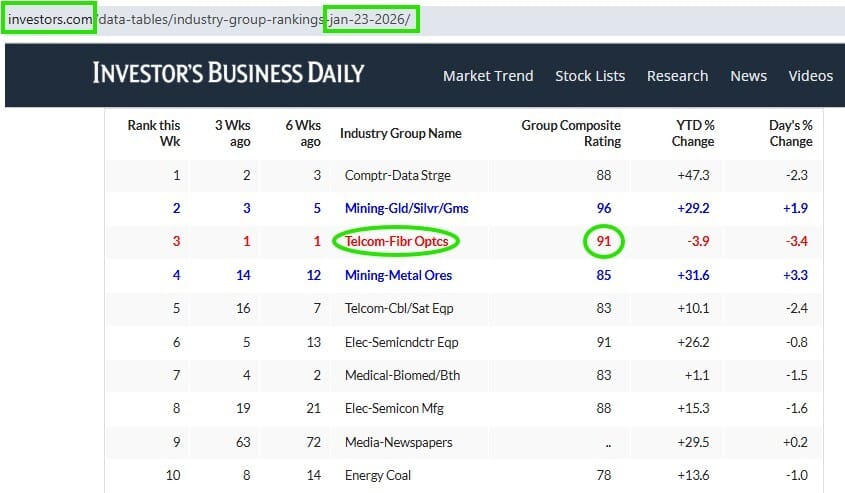845x493 pixels.
Task: Click the 3 Wks ago column header
Action: click(233, 133)
